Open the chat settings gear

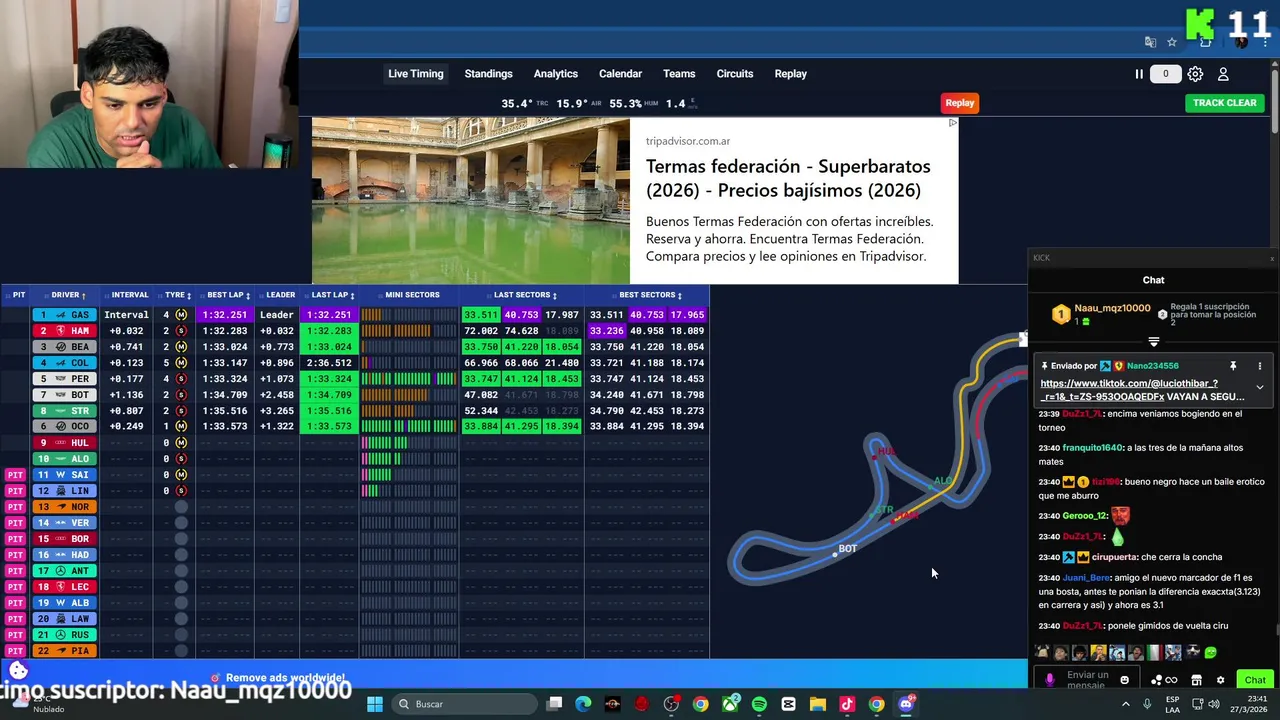point(1220,680)
